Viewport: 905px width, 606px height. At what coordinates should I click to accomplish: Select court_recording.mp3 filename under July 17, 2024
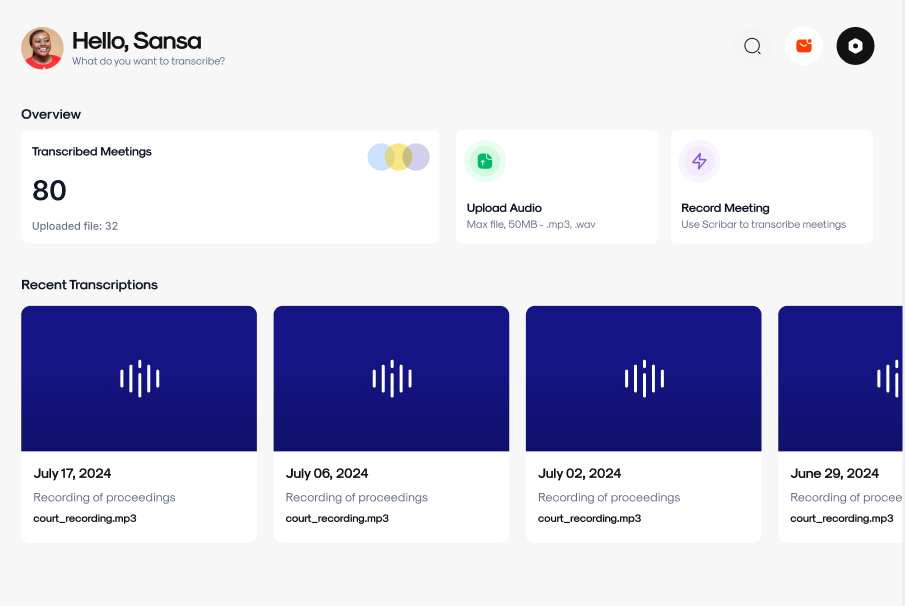pos(85,518)
